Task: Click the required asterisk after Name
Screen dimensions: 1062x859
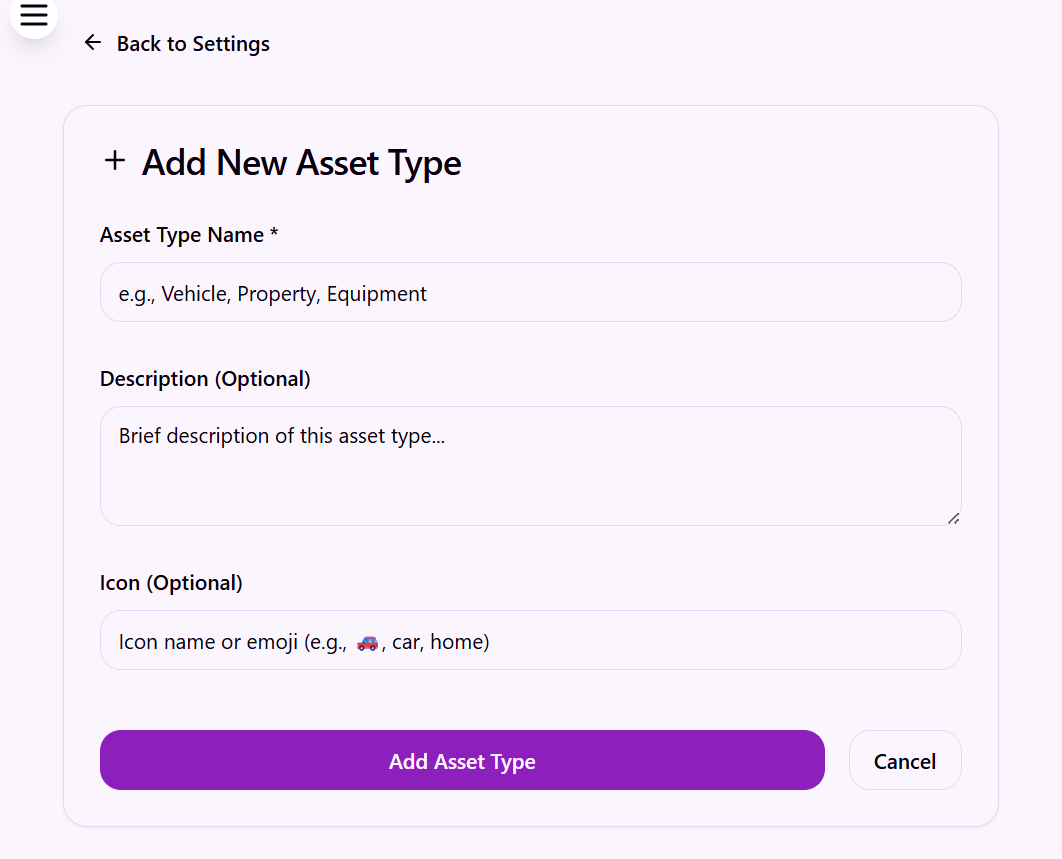Action: [x=274, y=232]
